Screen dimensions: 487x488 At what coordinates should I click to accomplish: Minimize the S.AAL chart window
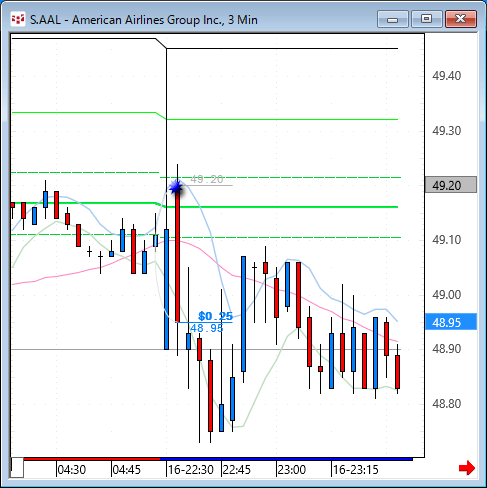[393, 19]
